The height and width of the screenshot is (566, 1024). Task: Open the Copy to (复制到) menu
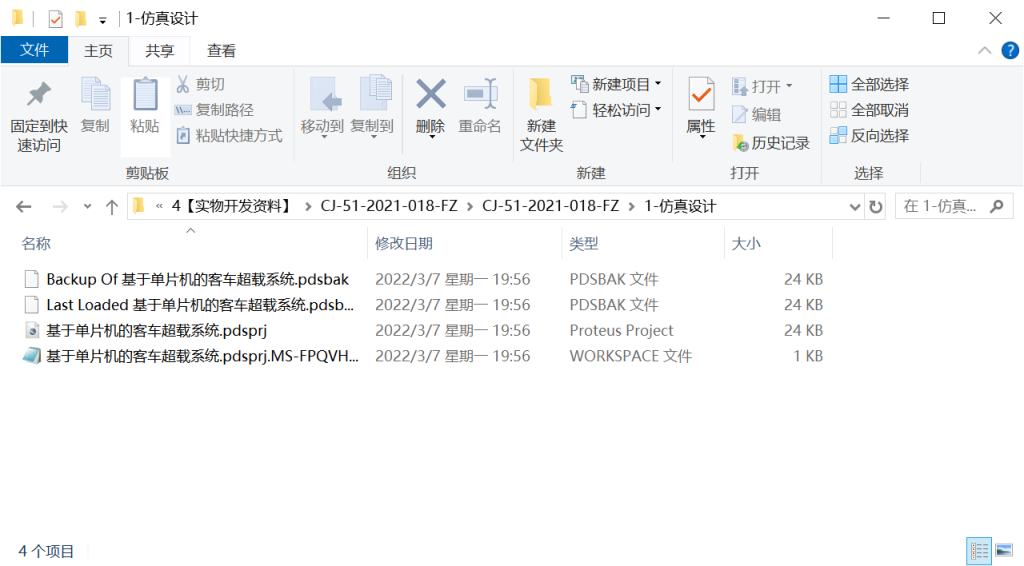(372, 108)
